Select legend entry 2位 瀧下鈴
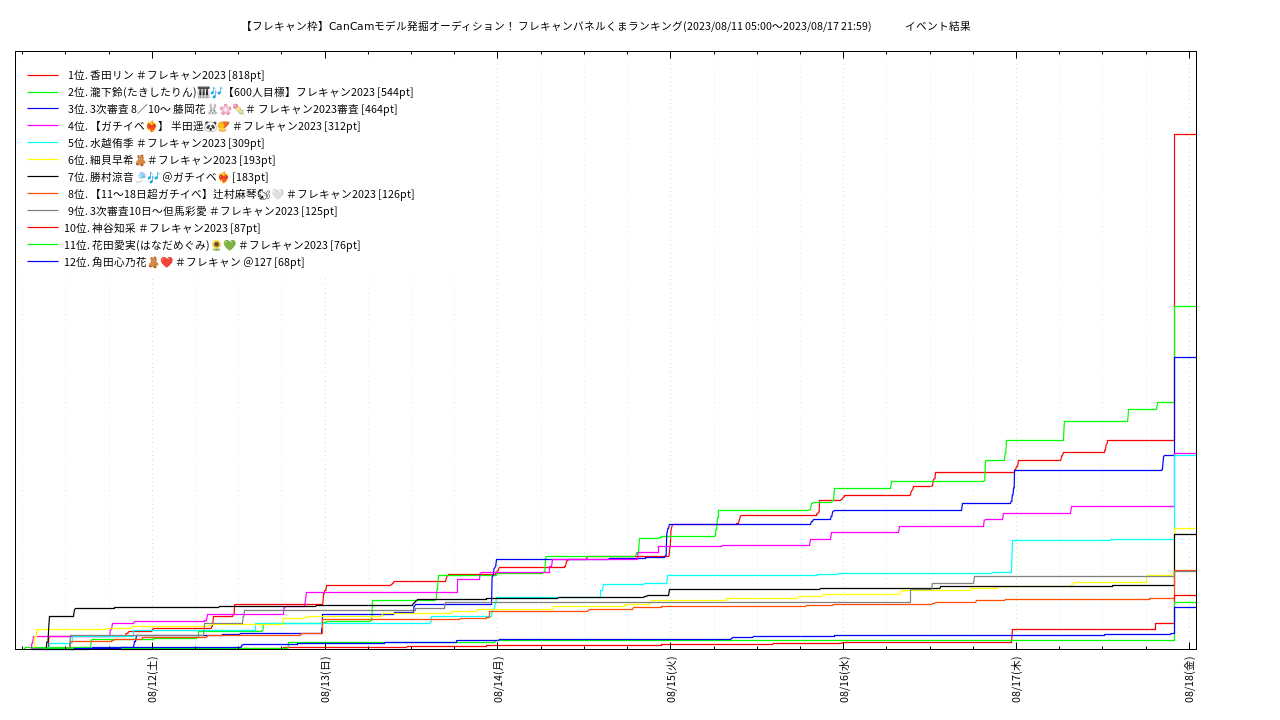 (x=240, y=92)
